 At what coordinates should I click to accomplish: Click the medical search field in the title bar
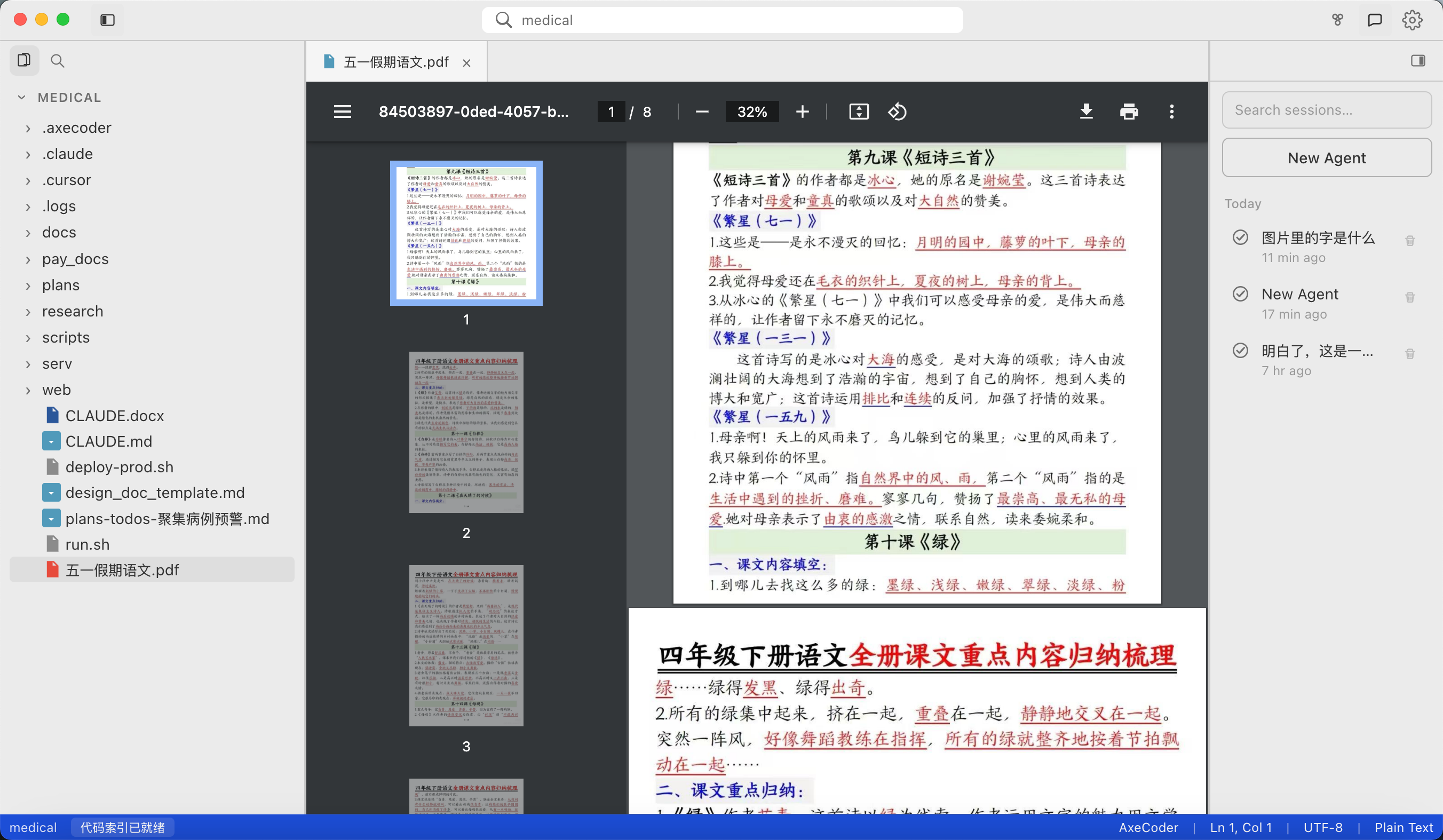[x=722, y=20]
